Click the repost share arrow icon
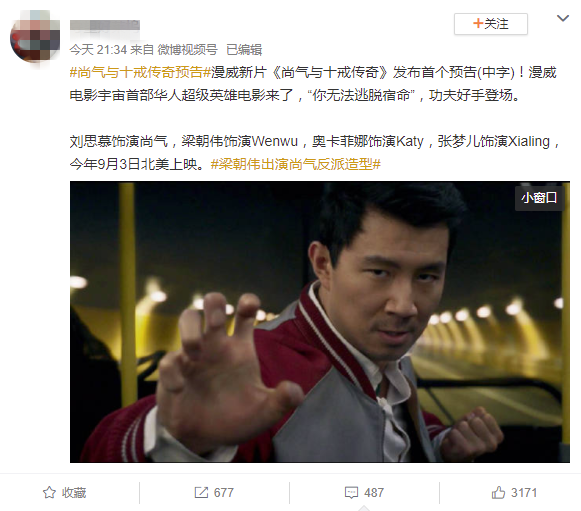 coord(201,492)
